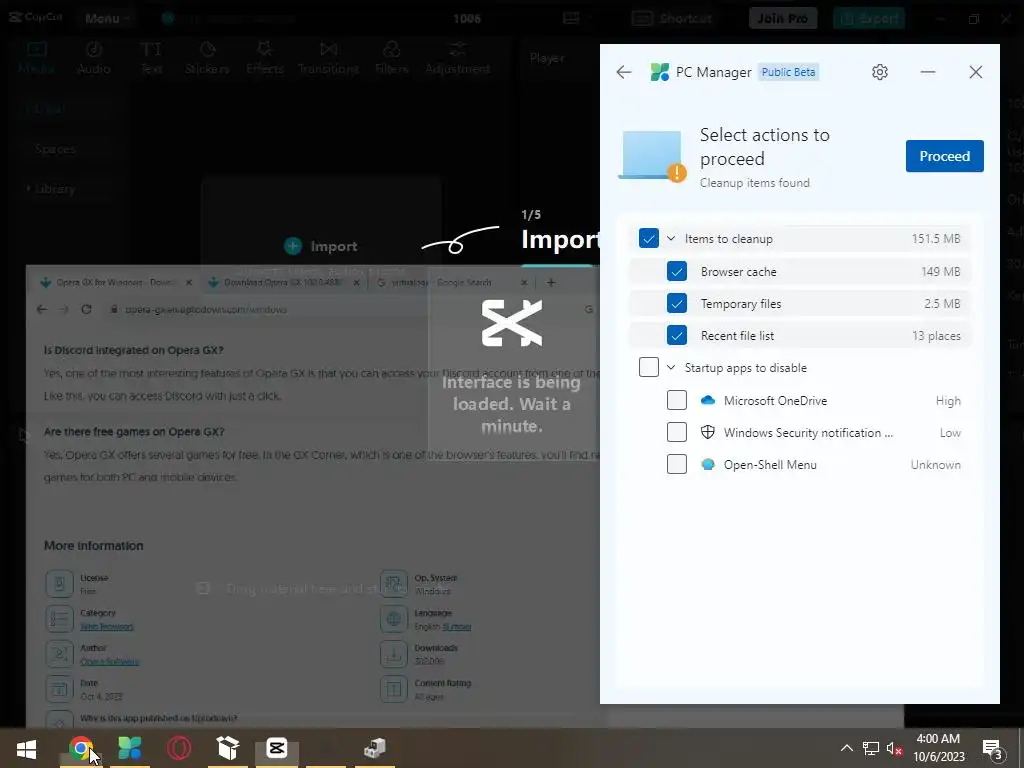Open CapCut Media tab
This screenshot has width=1024, height=768.
[36, 58]
